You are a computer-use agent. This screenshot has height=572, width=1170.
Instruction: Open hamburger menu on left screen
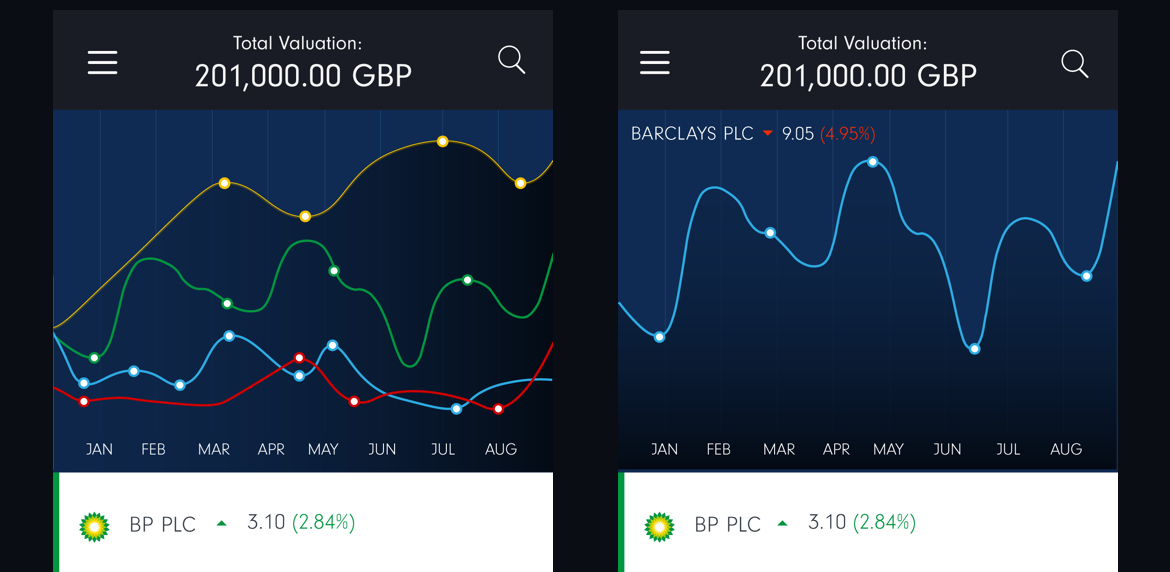[102, 63]
